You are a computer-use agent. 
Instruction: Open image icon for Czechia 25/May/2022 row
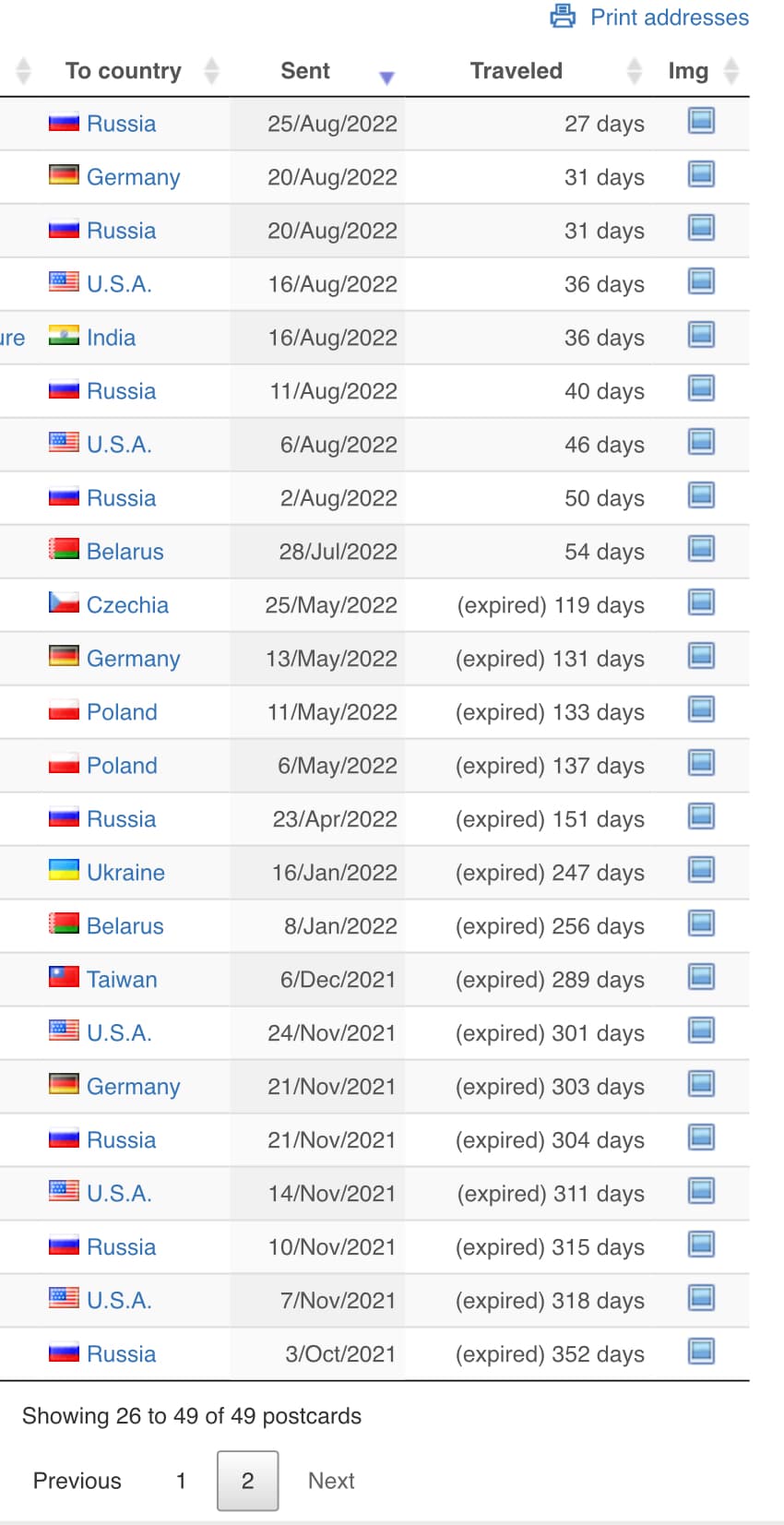click(702, 602)
